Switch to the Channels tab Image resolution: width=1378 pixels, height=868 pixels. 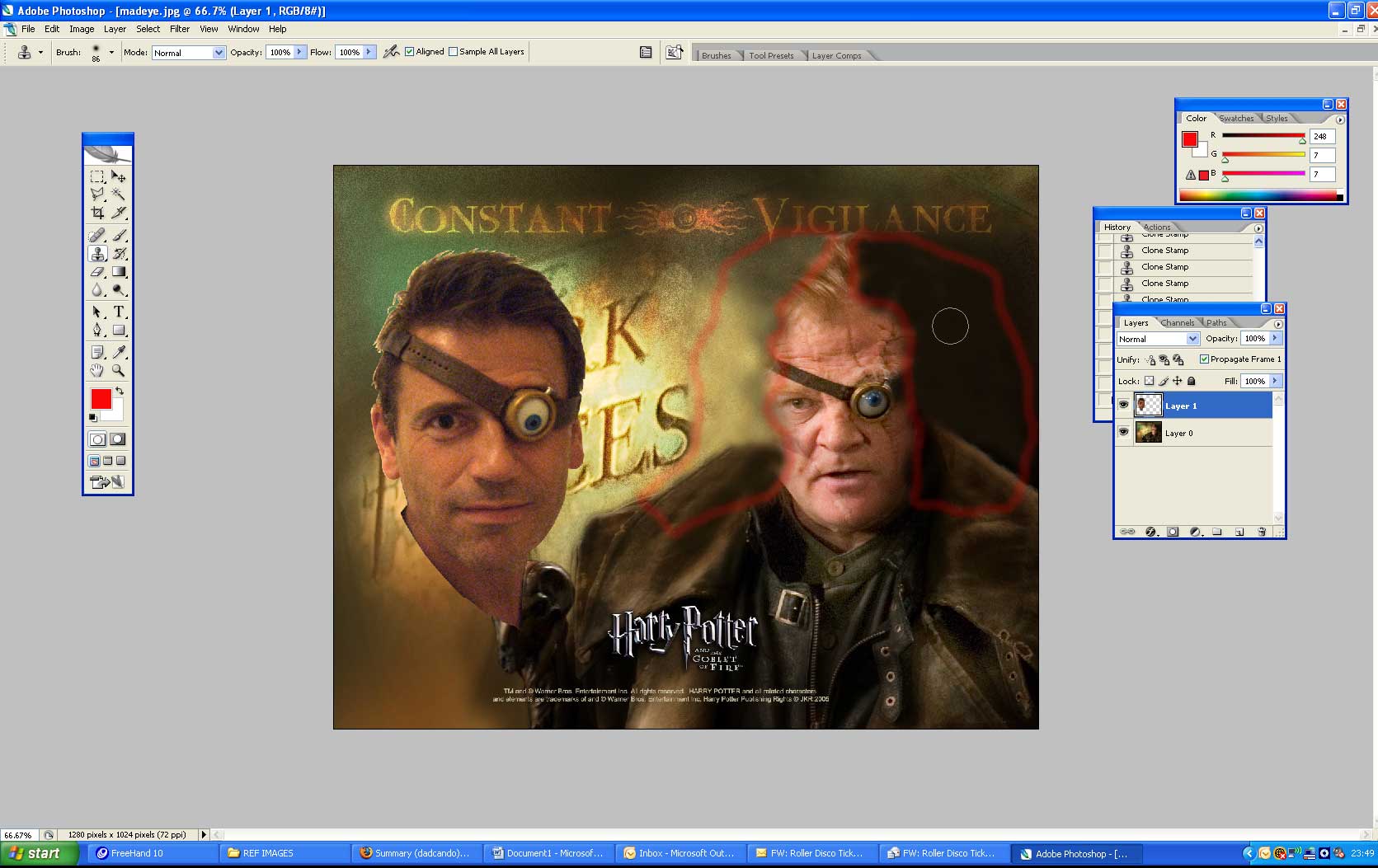tap(1178, 323)
